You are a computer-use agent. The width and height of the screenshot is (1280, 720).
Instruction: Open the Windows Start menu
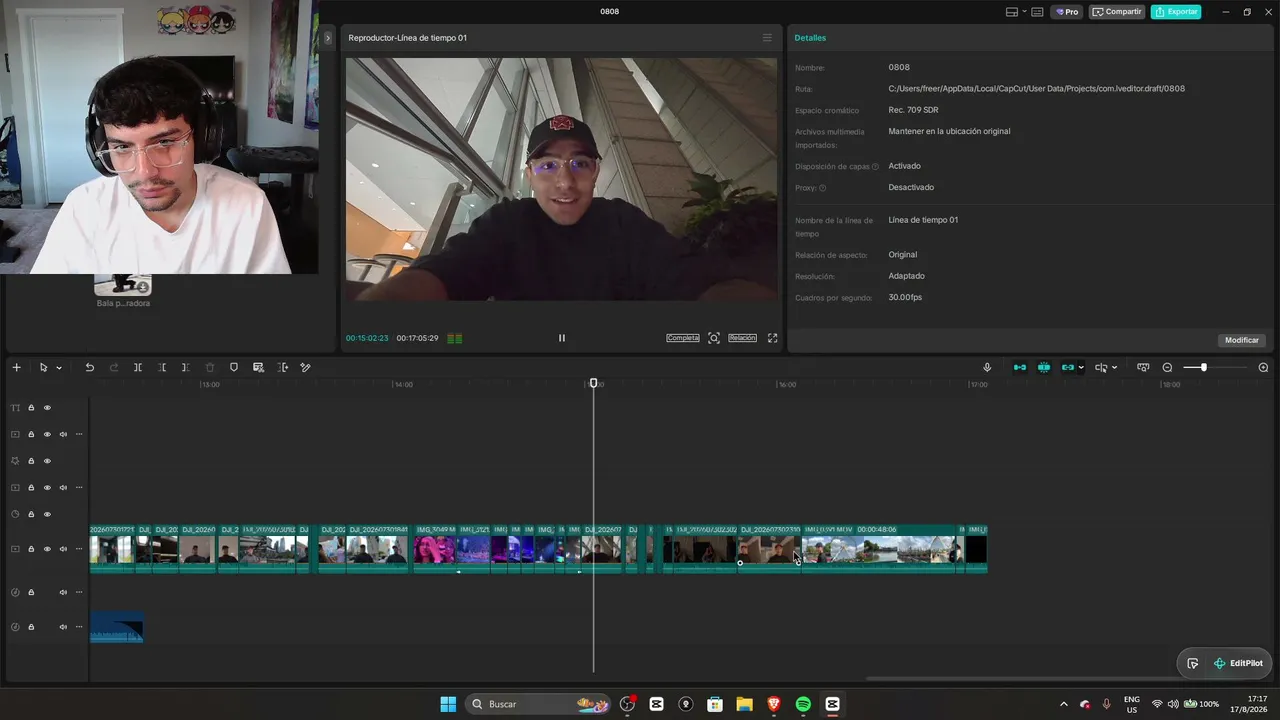[448, 704]
